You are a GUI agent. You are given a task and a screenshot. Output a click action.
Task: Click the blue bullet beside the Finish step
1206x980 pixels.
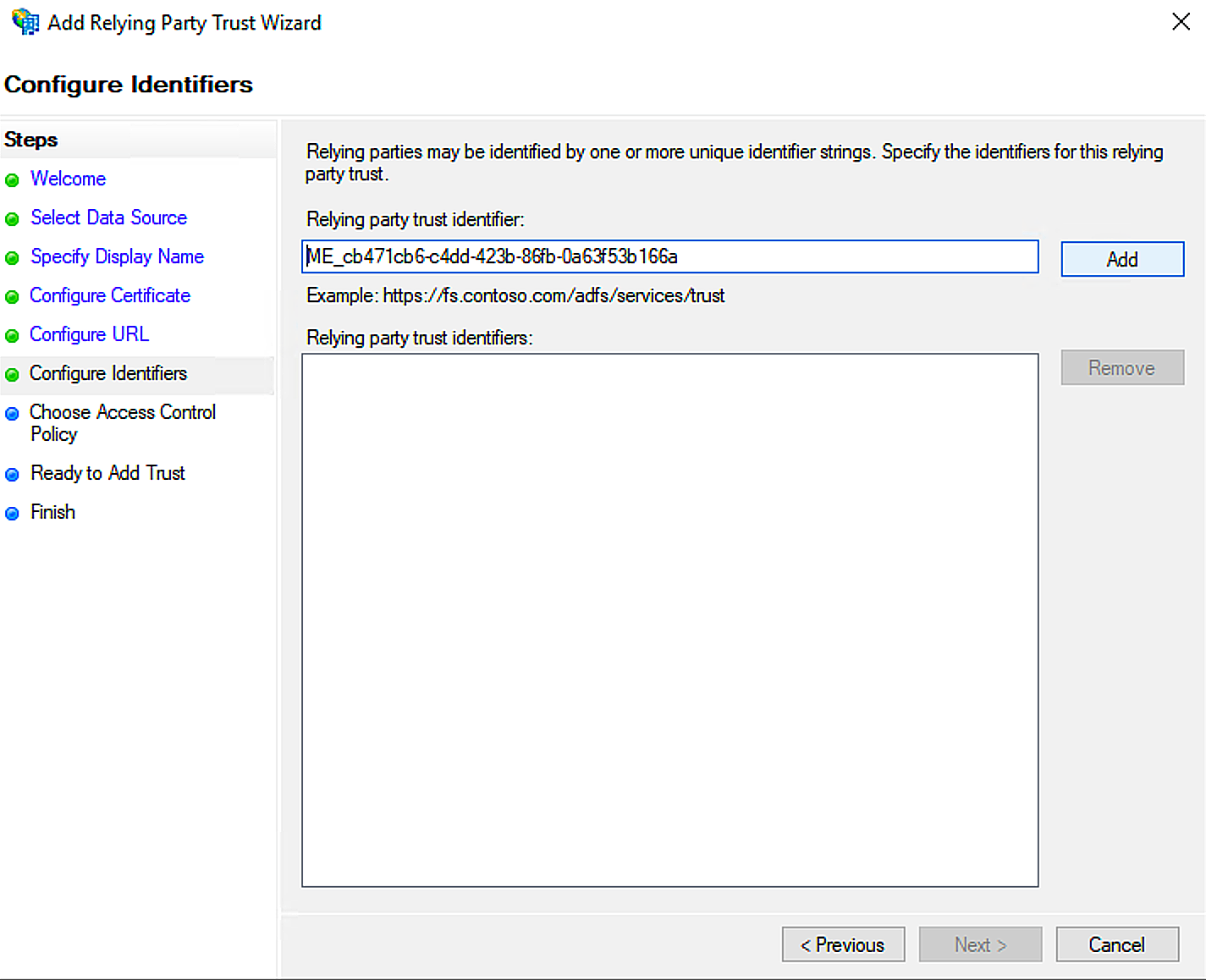tap(12, 514)
